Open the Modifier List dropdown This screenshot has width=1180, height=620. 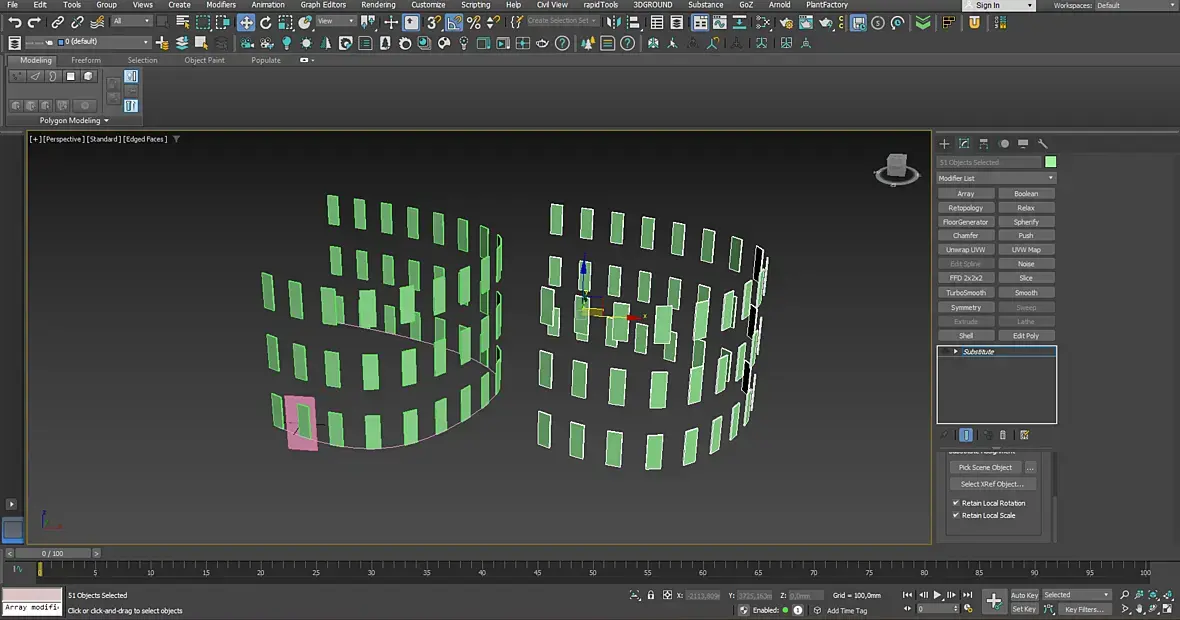[x=996, y=178]
